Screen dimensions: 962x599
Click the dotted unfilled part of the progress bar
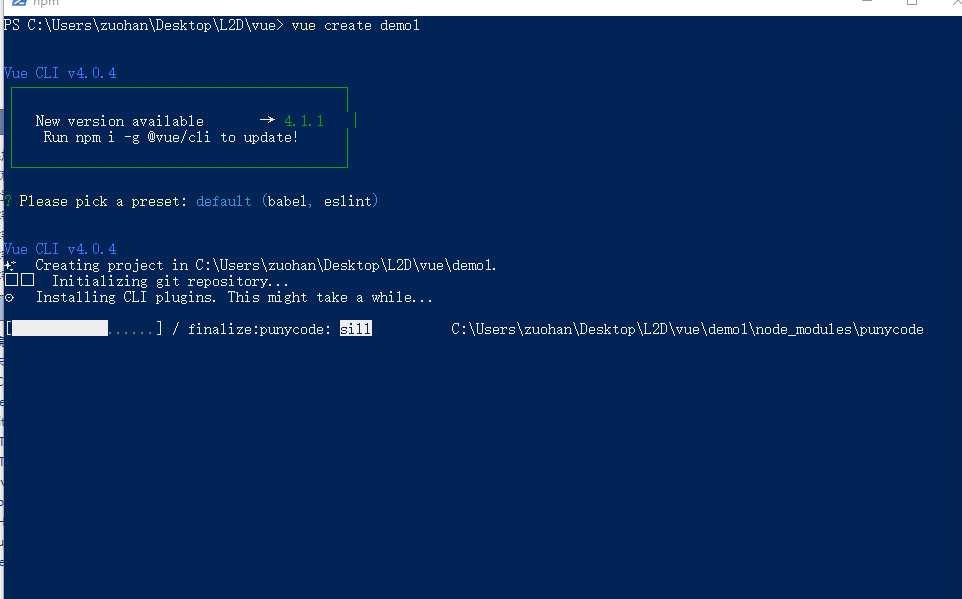pyautogui.click(x=131, y=330)
